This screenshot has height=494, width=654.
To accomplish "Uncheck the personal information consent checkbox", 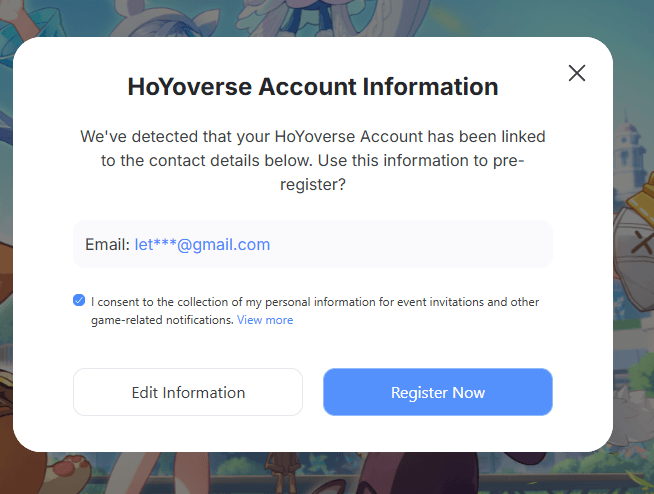I will tap(79, 300).
